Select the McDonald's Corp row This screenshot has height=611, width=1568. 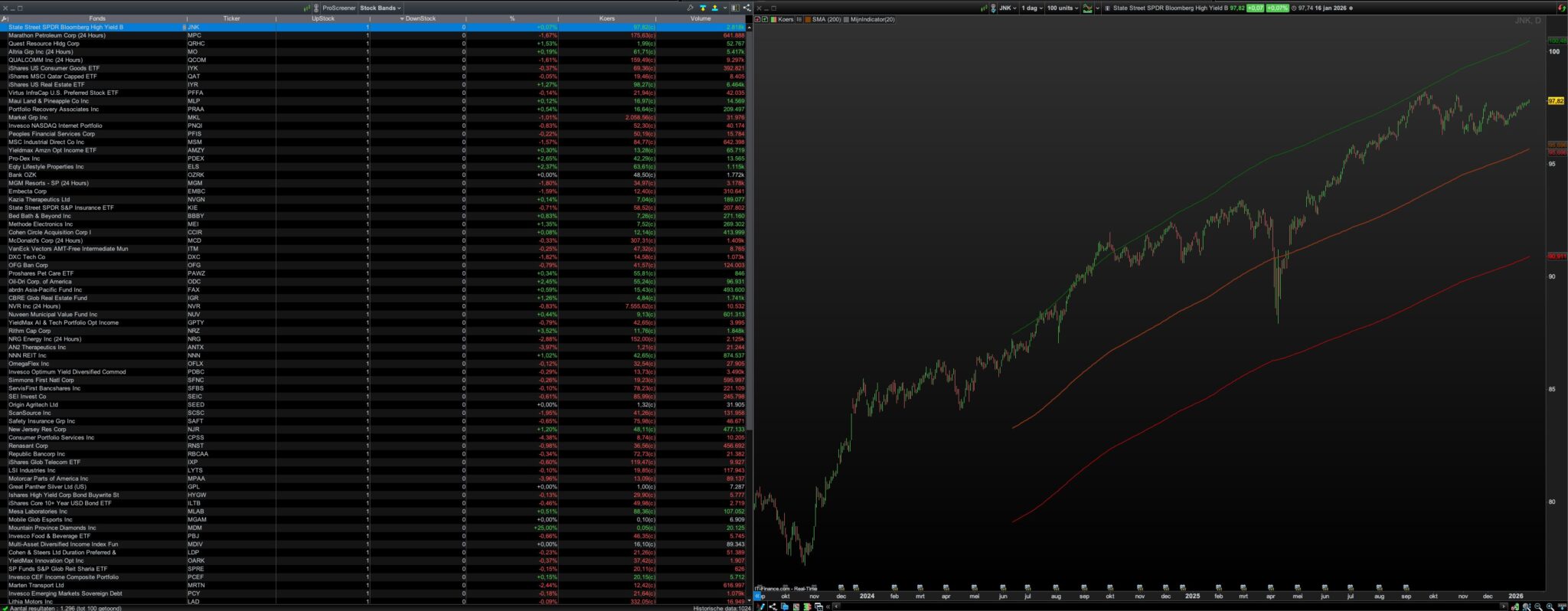point(373,240)
